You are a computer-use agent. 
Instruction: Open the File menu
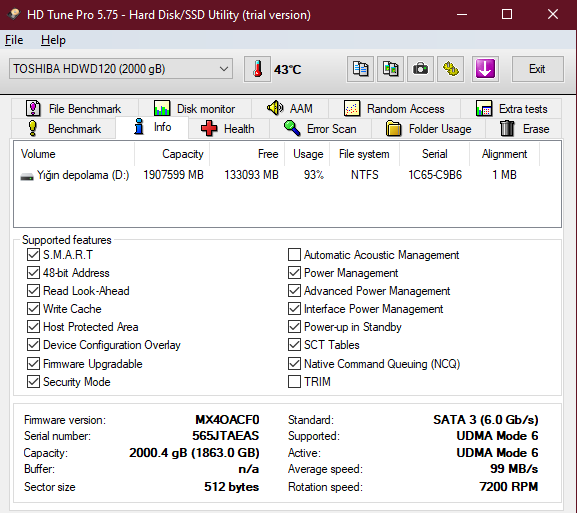click(14, 40)
